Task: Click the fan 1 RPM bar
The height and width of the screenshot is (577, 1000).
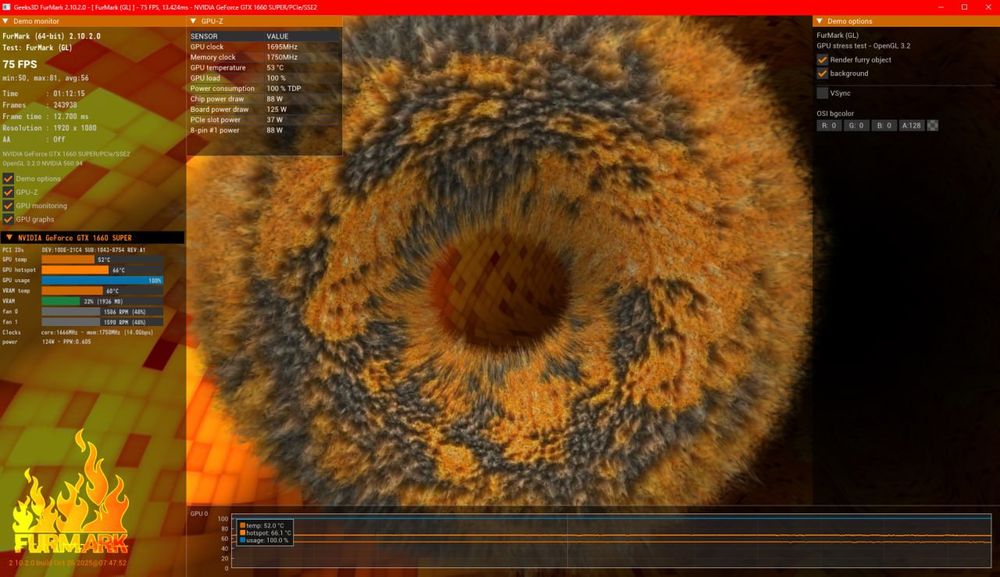Action: 102,322
